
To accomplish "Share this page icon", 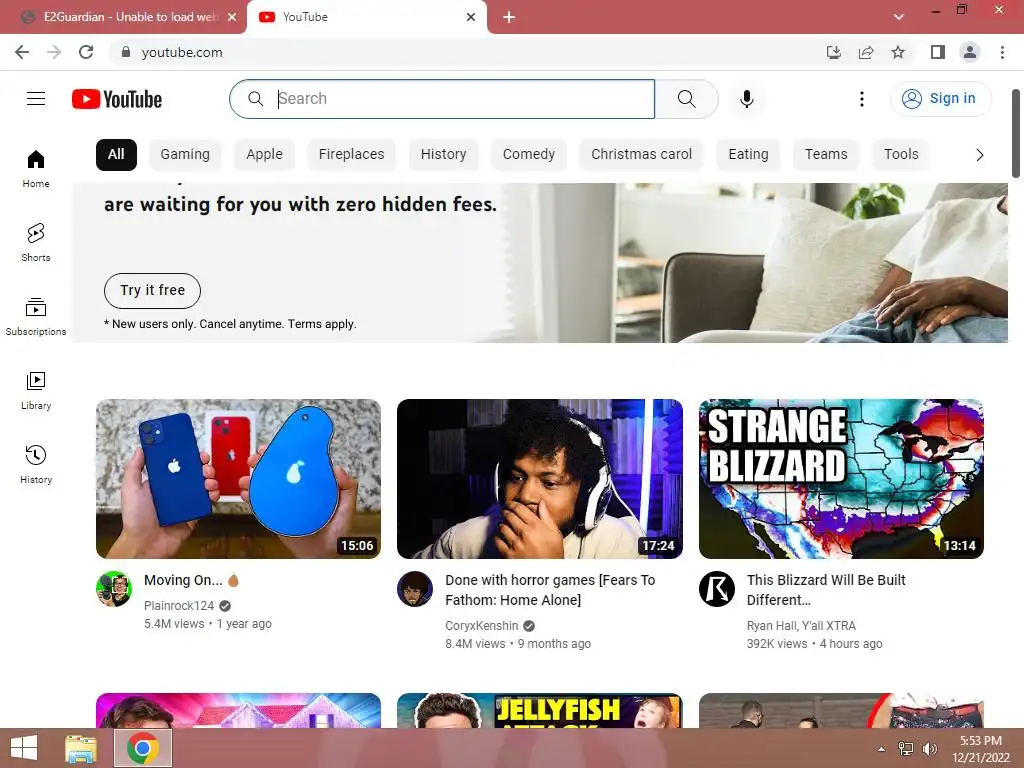I will [x=866, y=52].
